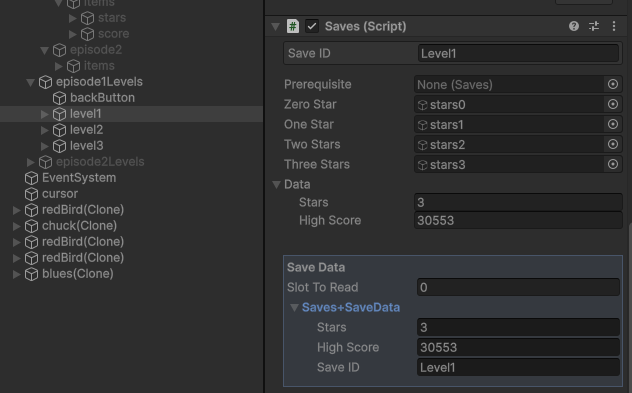Collapse the Data foldout
This screenshot has width=632, height=393.
pyautogui.click(x=276, y=185)
